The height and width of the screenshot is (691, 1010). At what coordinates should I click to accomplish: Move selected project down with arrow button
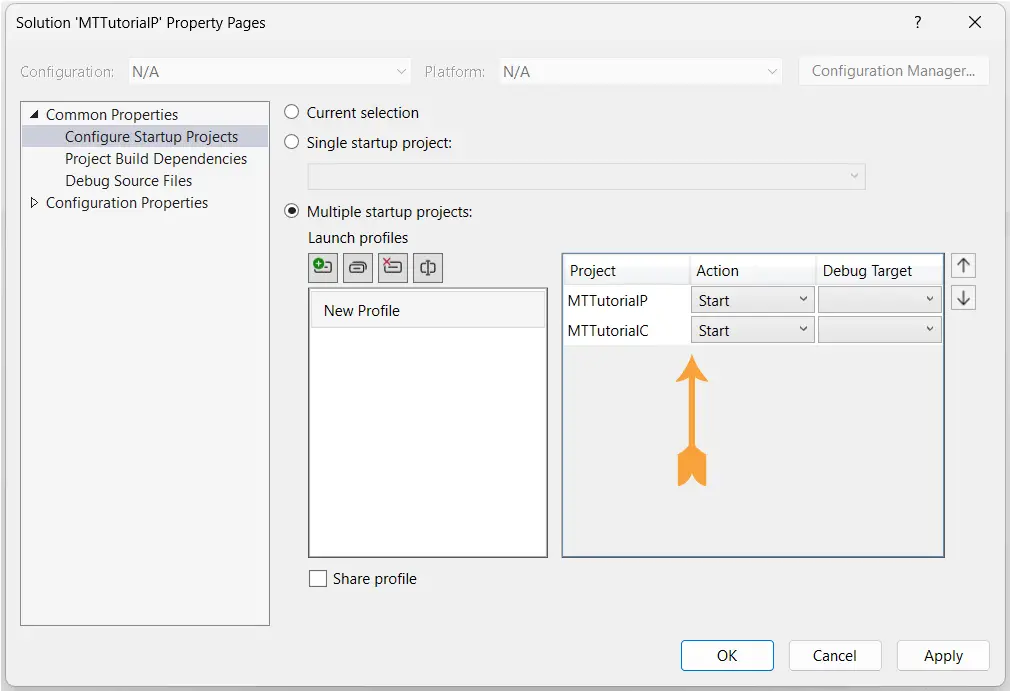point(963,298)
